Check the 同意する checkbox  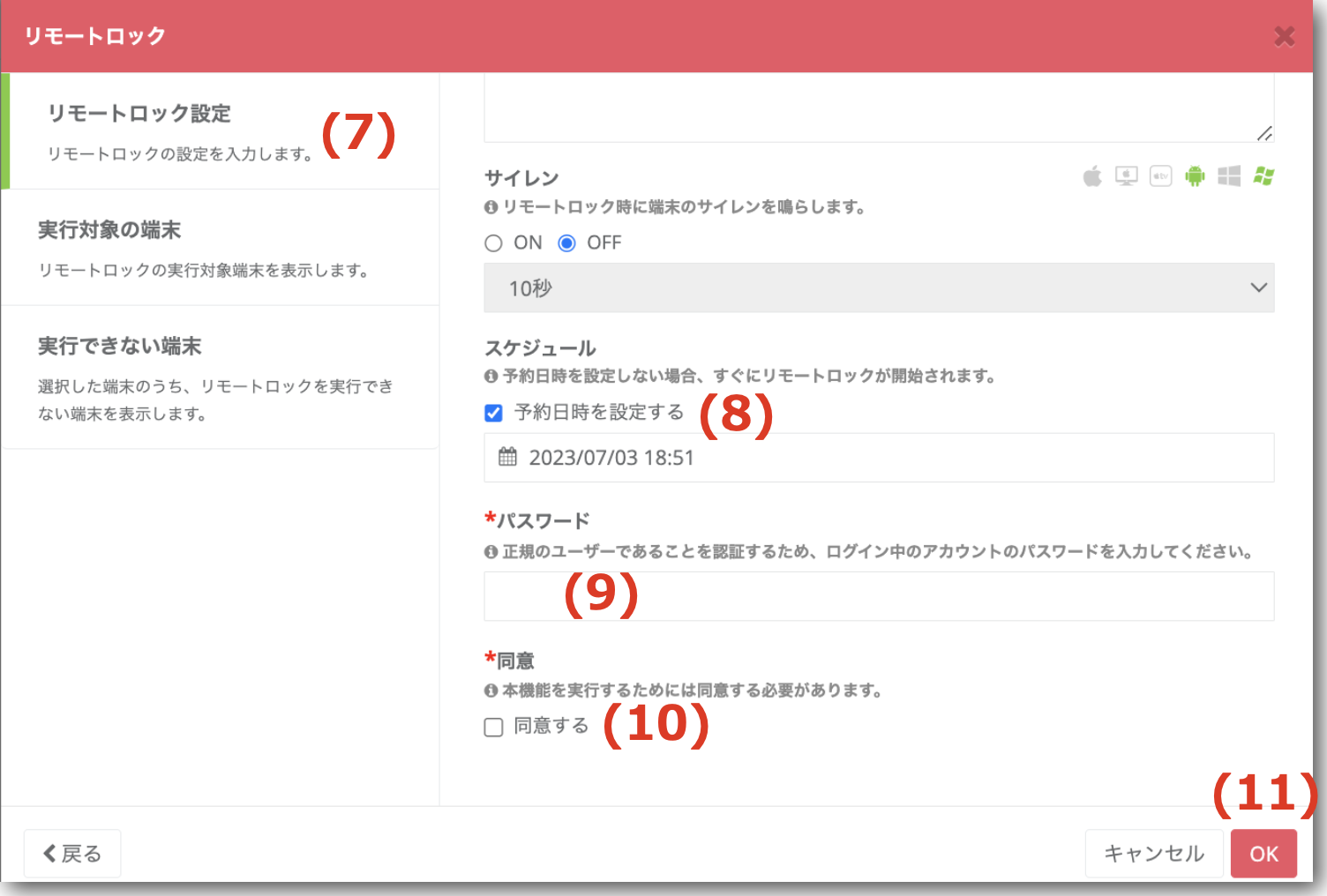(494, 727)
